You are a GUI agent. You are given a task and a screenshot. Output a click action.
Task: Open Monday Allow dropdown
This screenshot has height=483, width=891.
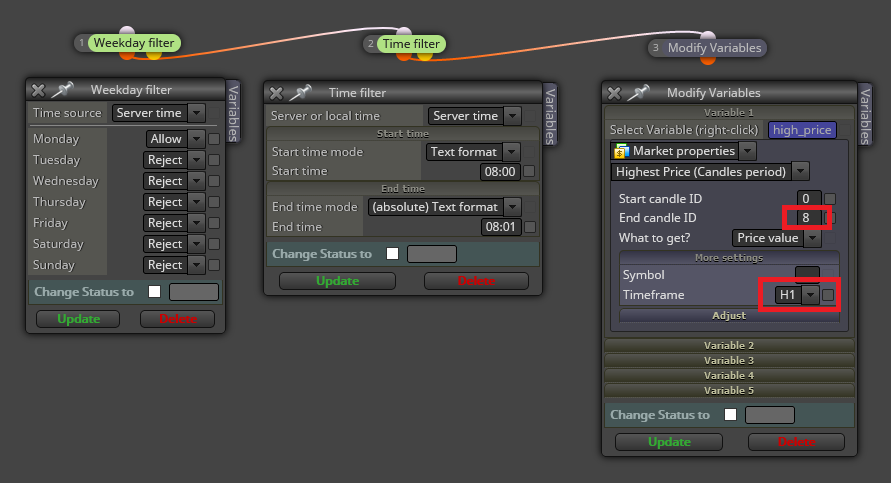tap(197, 139)
